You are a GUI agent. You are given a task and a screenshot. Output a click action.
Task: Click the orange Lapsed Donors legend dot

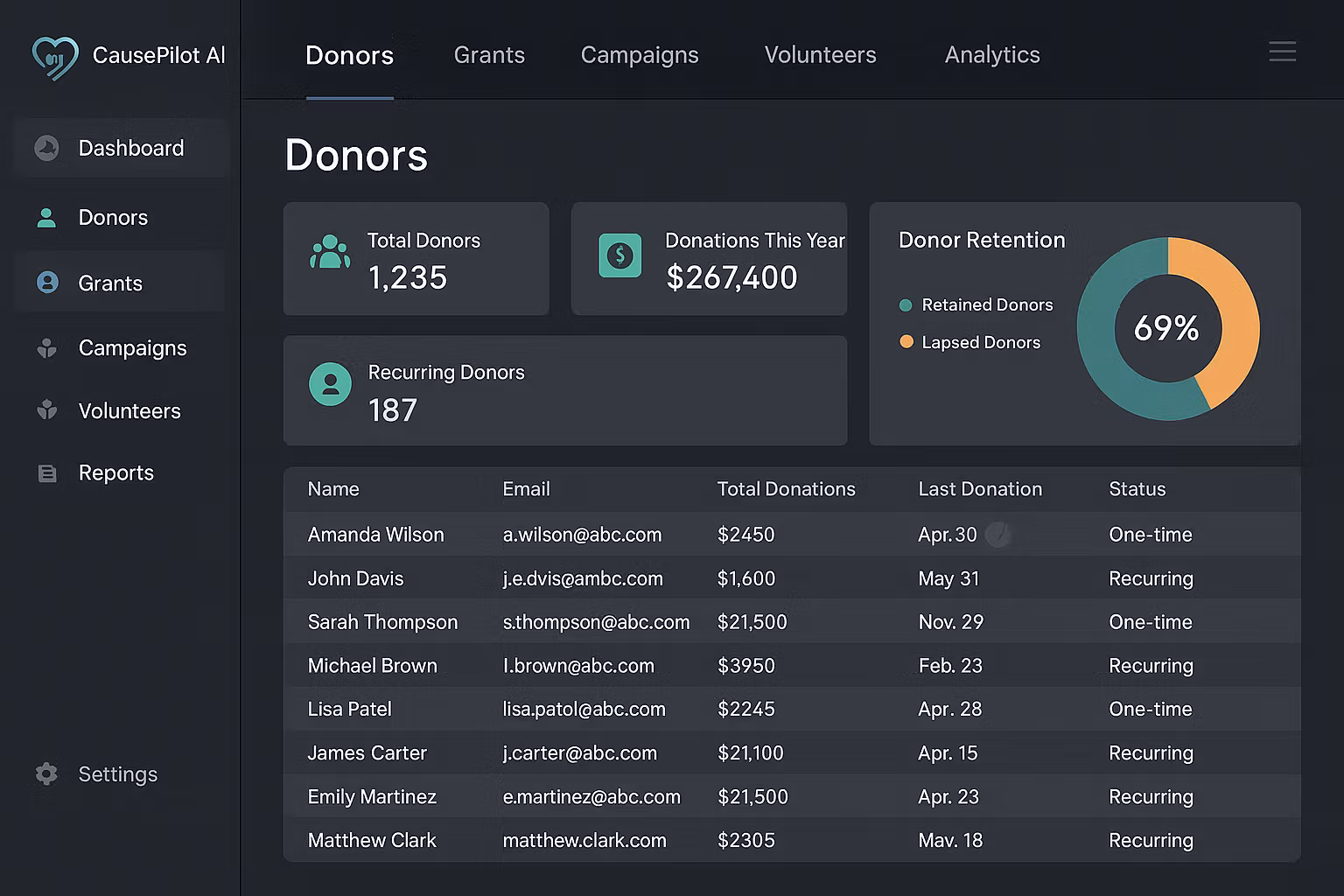coord(906,342)
